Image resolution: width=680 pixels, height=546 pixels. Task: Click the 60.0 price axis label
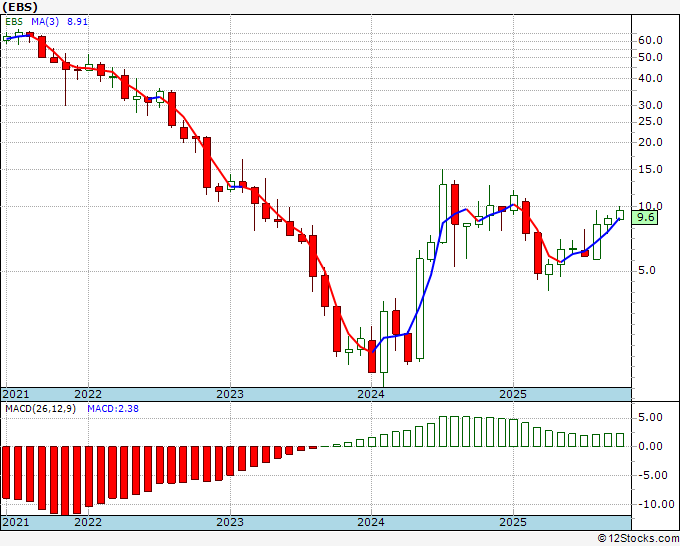tap(651, 40)
